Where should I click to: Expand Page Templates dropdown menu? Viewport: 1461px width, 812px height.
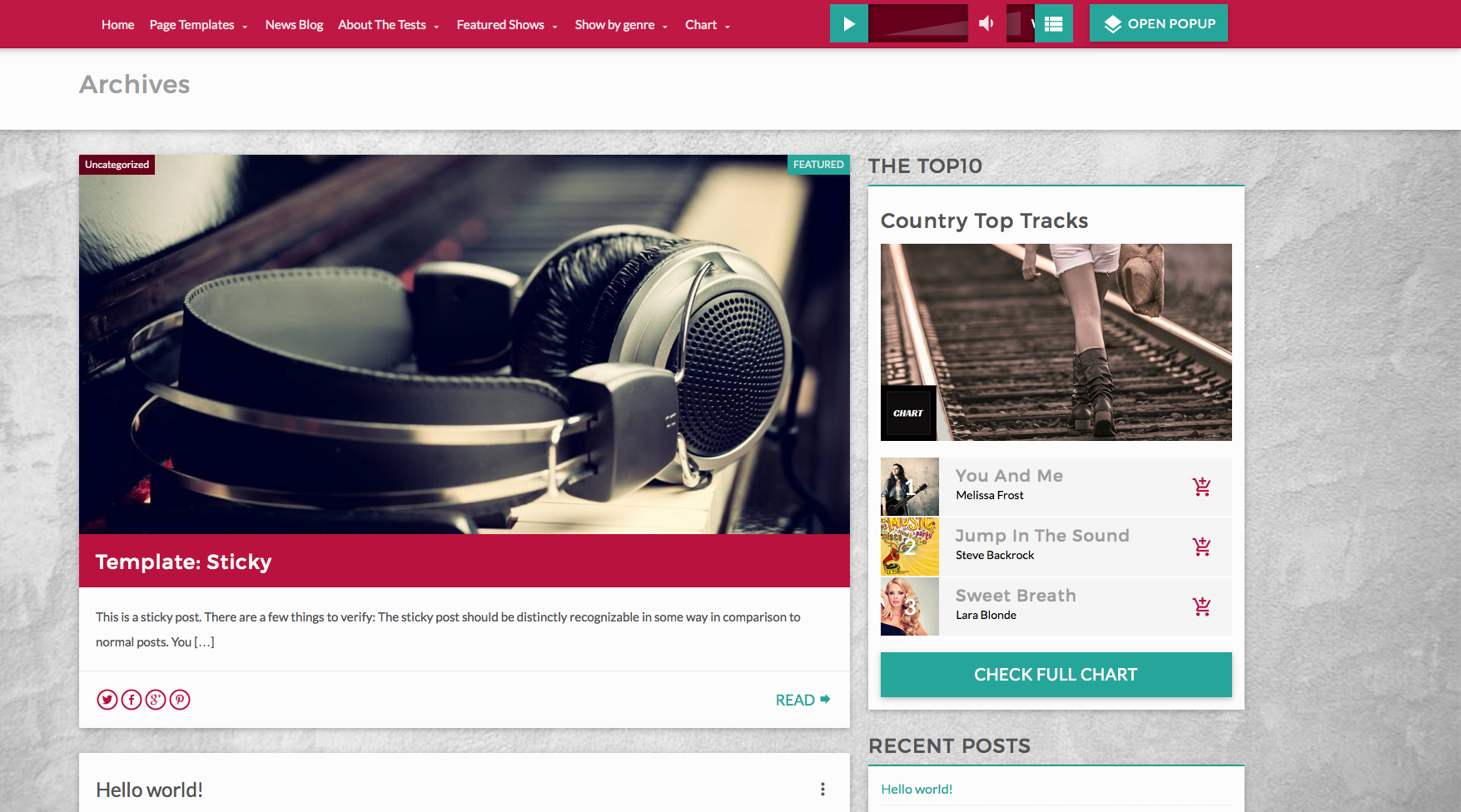tap(198, 25)
